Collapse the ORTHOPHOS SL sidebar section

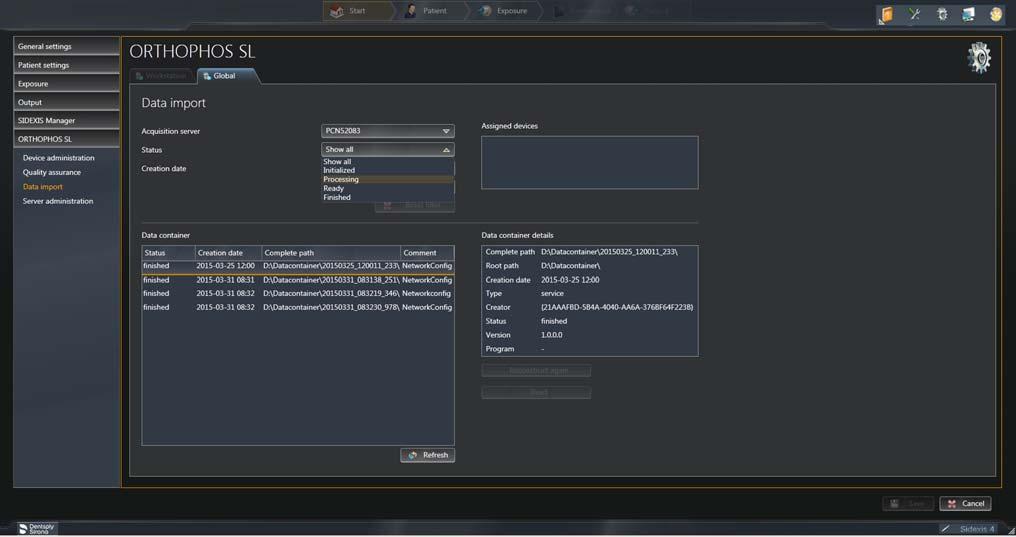[x=66, y=139]
